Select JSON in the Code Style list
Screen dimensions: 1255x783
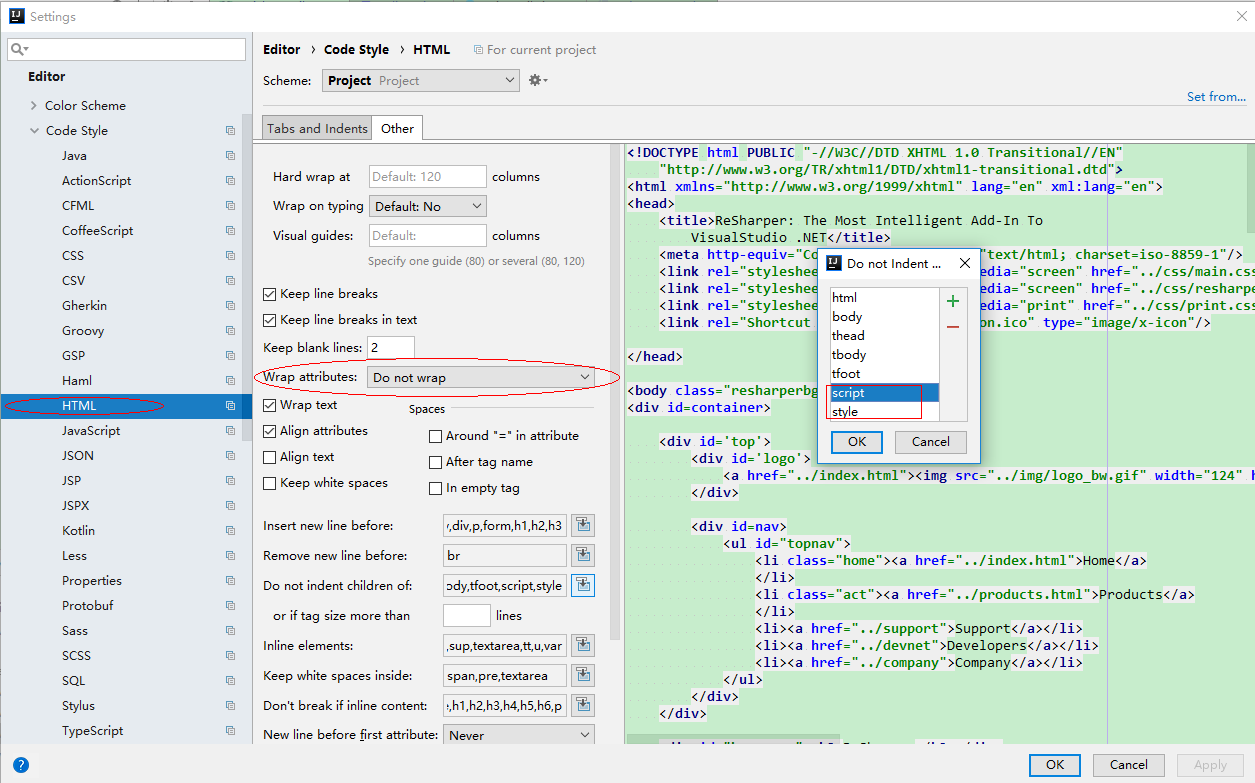pyautogui.click(x=78, y=456)
